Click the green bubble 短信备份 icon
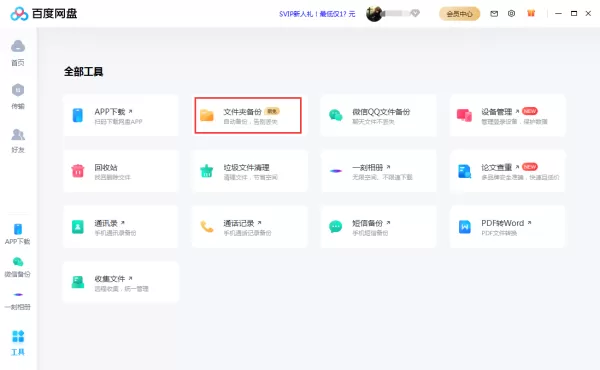This screenshot has width=600, height=370. [336, 227]
